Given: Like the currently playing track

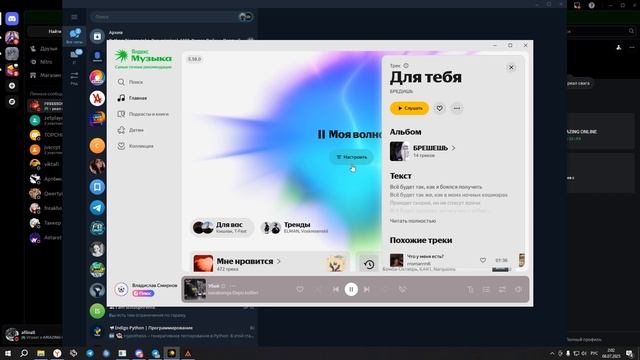Looking at the screenshot, I should click(300, 289).
